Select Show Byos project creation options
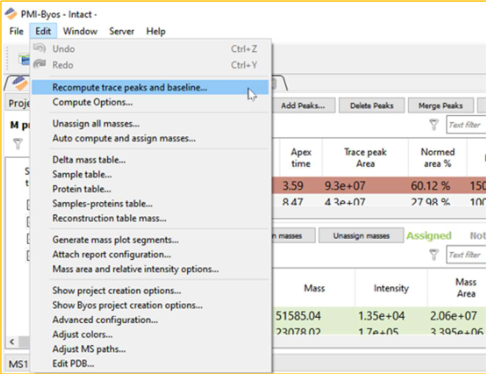The width and height of the screenshot is (486, 374). [x=150, y=305]
